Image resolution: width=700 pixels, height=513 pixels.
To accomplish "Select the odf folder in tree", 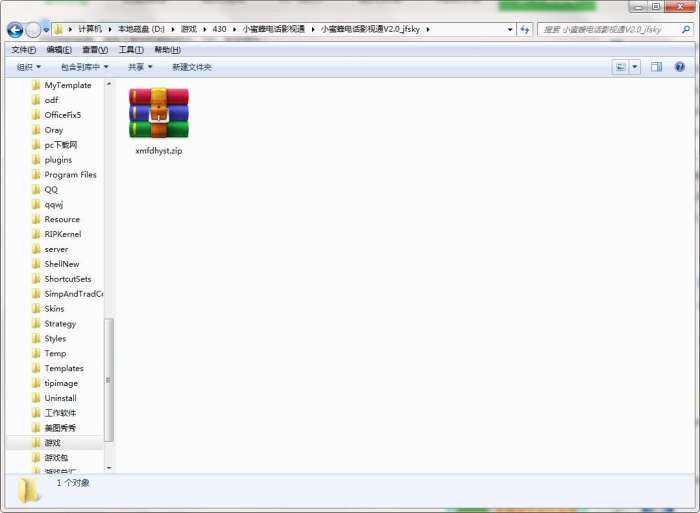I will [45, 100].
